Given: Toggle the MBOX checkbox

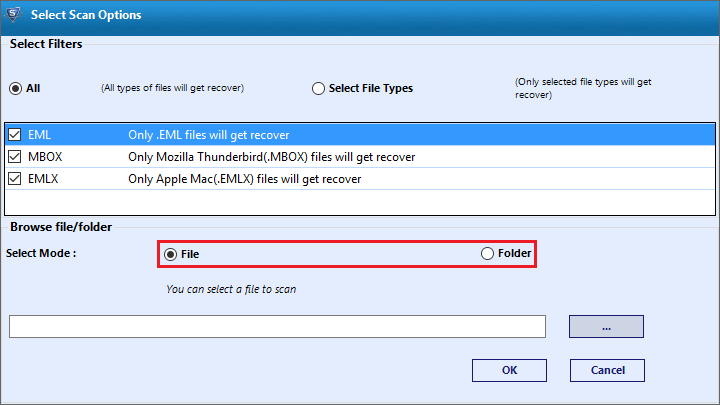Looking at the screenshot, I should 15,157.
